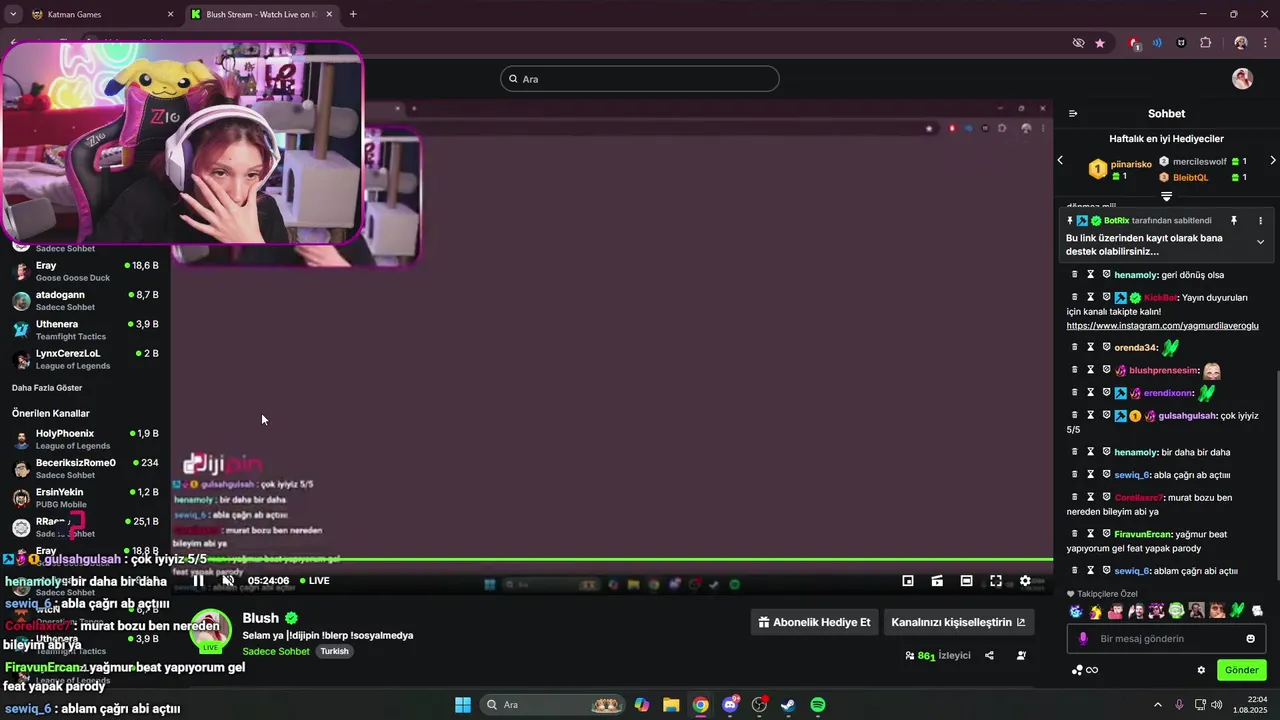The width and height of the screenshot is (1280, 720).
Task: Ban user blushprensesim shield icon
Action: click(x=1107, y=370)
